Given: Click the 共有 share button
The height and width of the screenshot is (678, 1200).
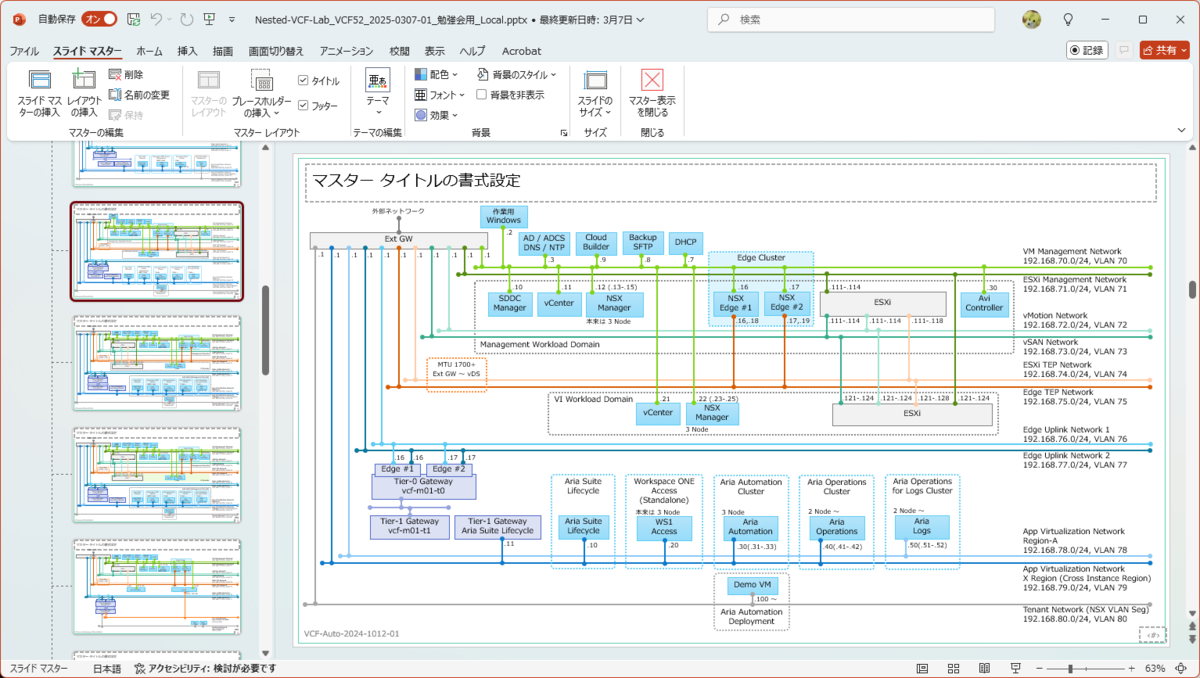Looking at the screenshot, I should click(1165, 50).
